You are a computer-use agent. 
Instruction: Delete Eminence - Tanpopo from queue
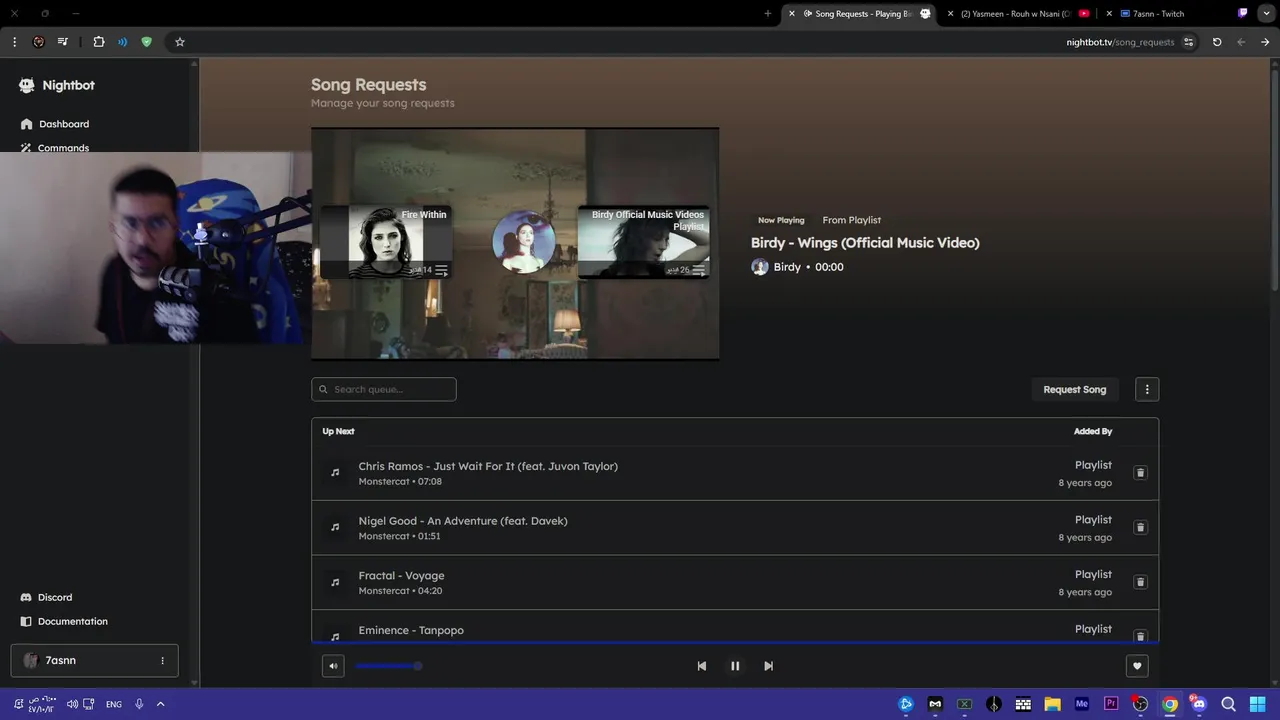pyautogui.click(x=1140, y=636)
